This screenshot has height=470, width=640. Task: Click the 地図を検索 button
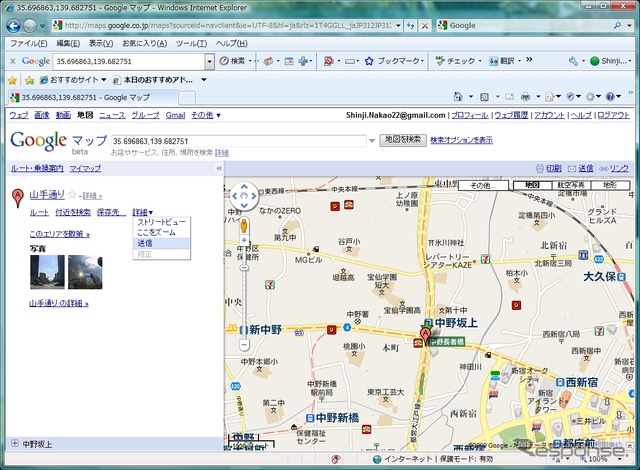403,140
